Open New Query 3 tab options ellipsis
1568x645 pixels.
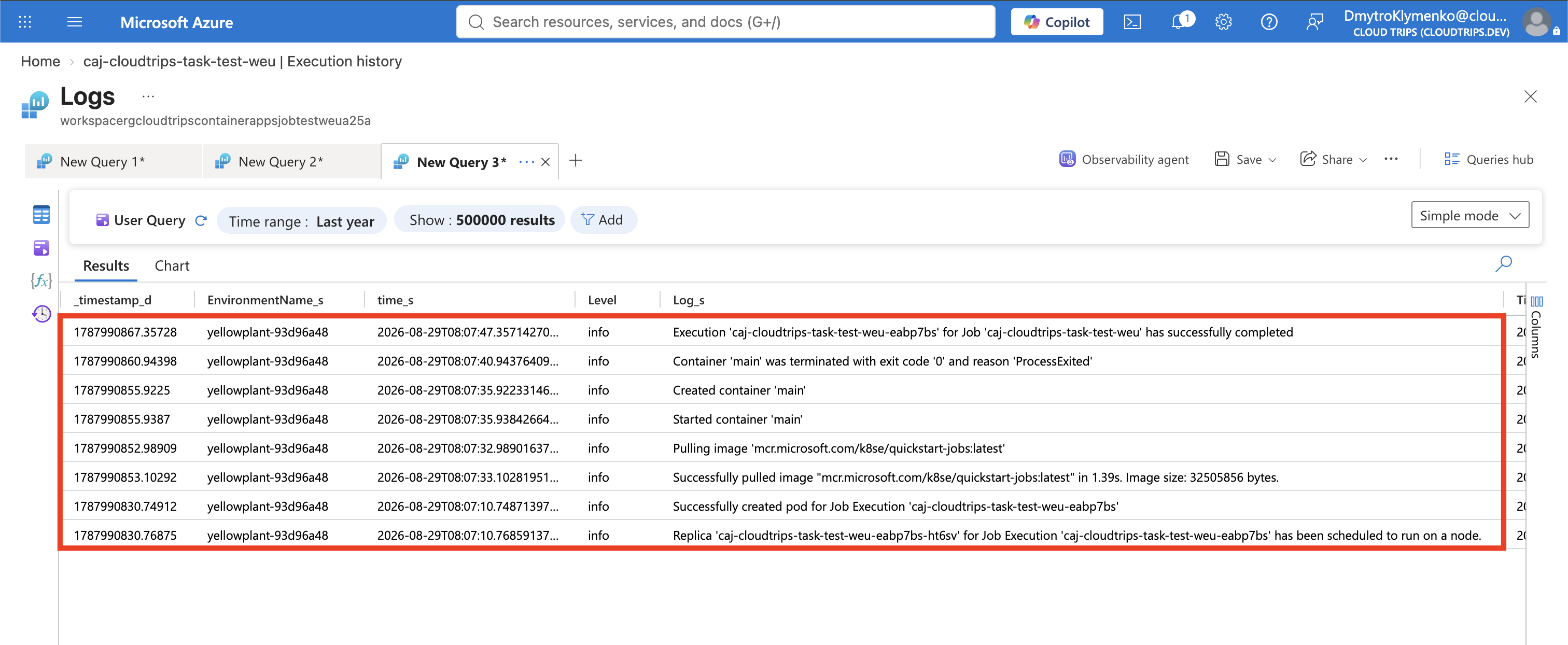[526, 162]
